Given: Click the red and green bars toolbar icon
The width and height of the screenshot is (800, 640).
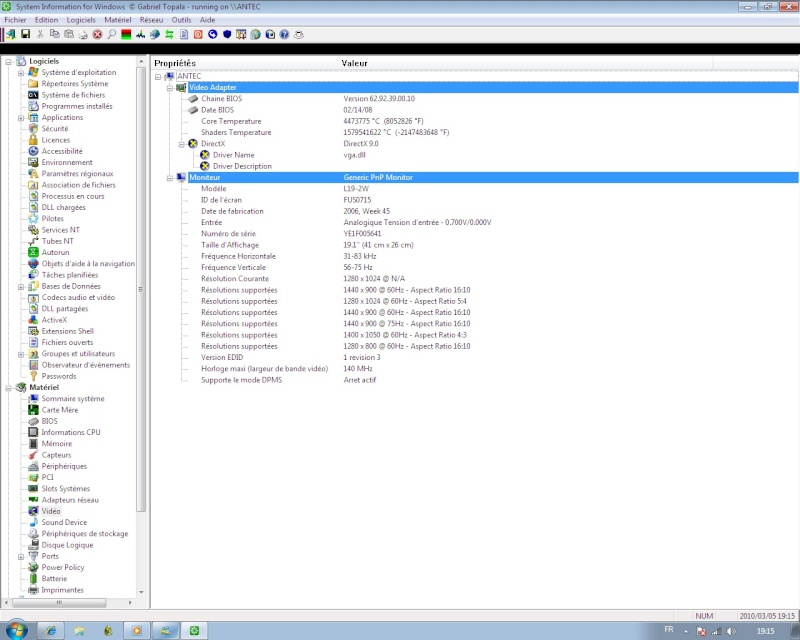Looking at the screenshot, I should 126,34.
